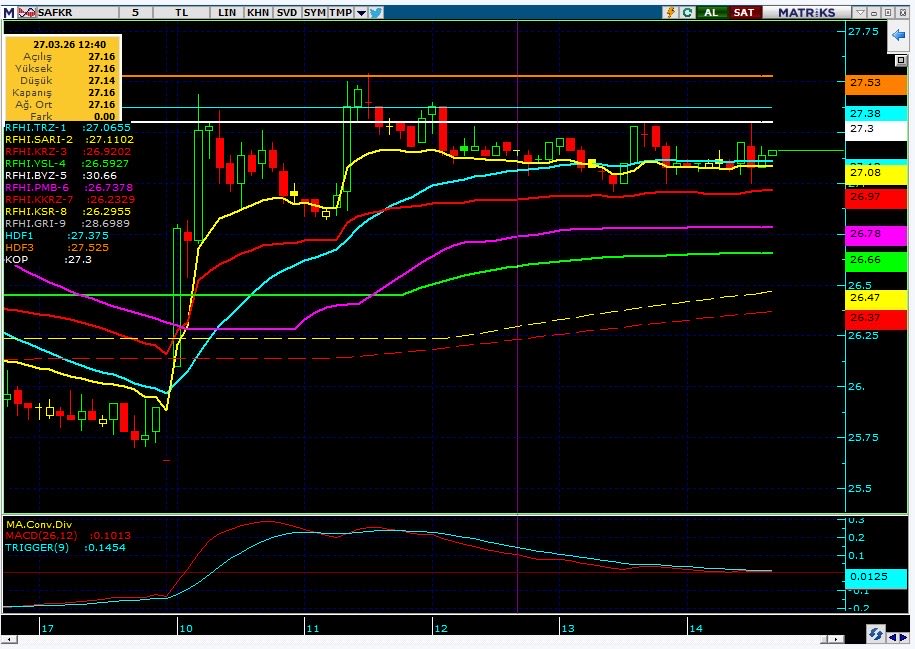The width and height of the screenshot is (915, 649).
Task: Click the lightning bolt icon
Action: point(671,12)
